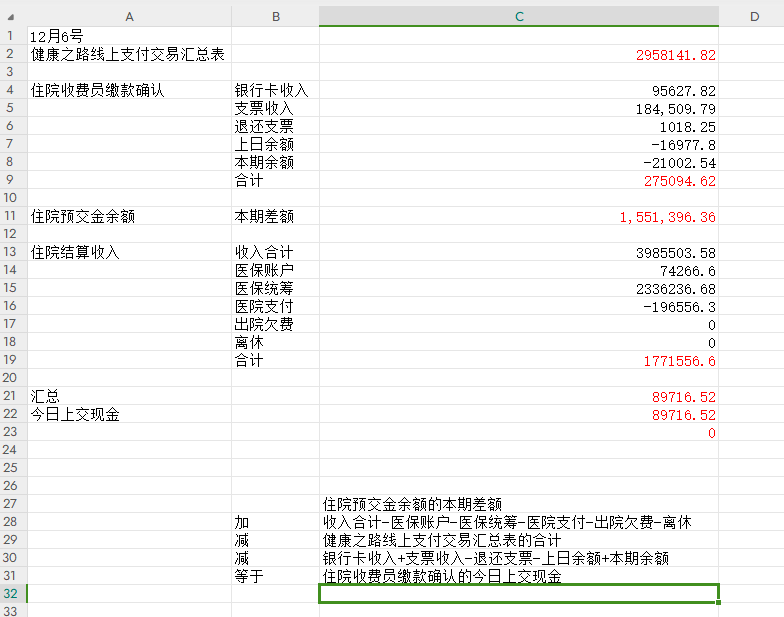The height and width of the screenshot is (617, 784).
Task: Click red value 2958141.82
Action: click(x=676, y=54)
